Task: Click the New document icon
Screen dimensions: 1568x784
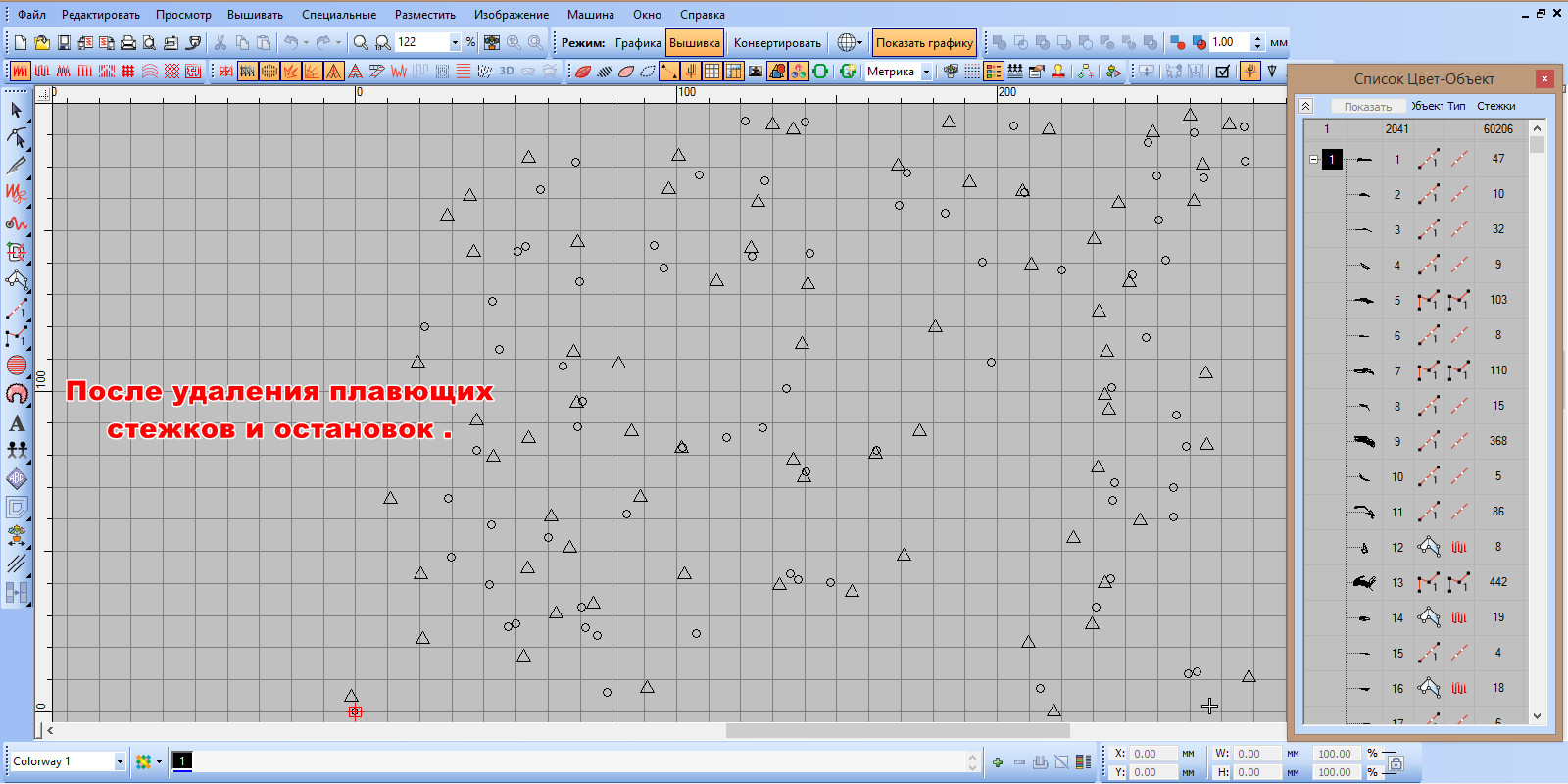Action: tap(21, 42)
